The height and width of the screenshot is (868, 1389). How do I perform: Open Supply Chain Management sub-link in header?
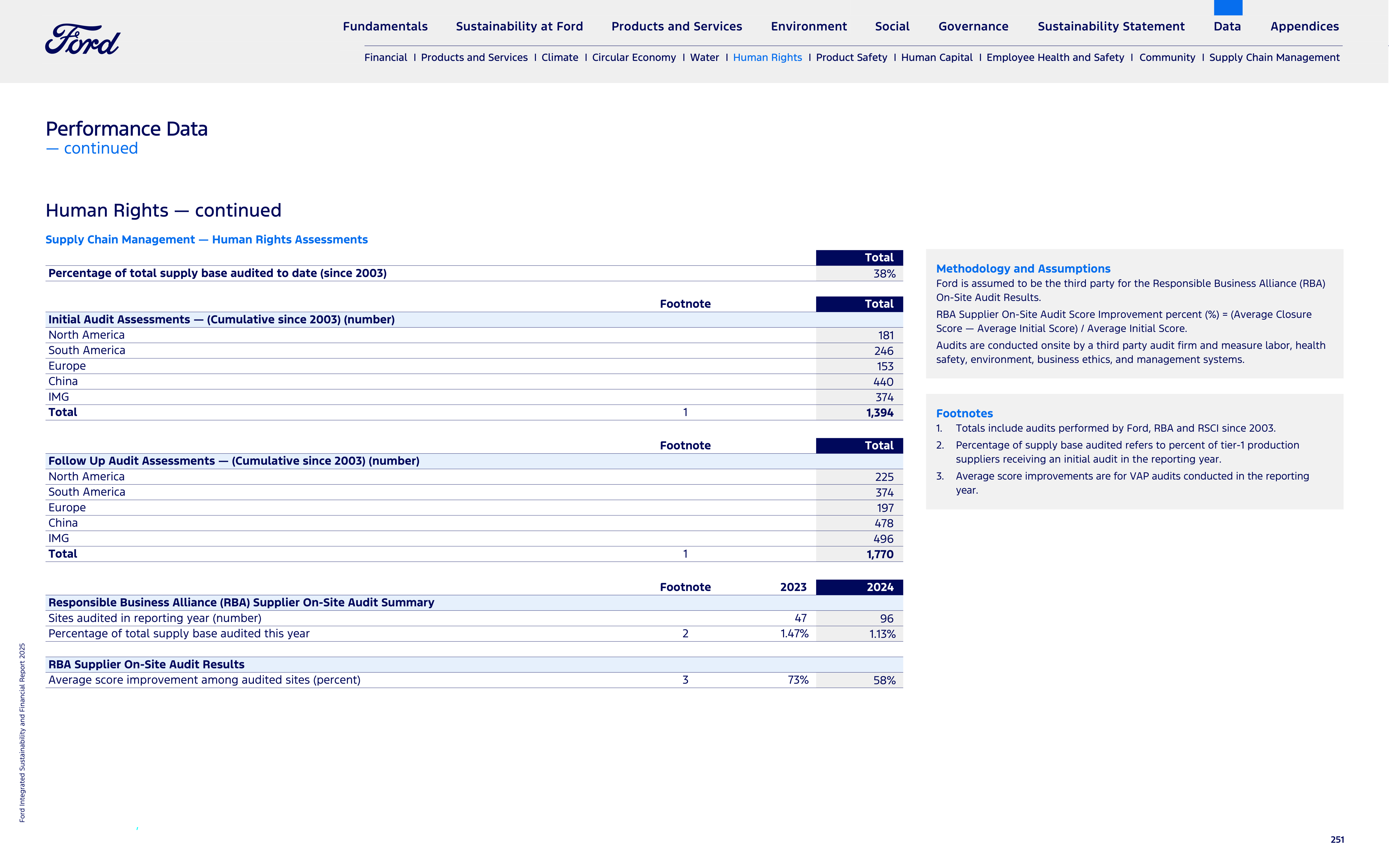[1274, 58]
